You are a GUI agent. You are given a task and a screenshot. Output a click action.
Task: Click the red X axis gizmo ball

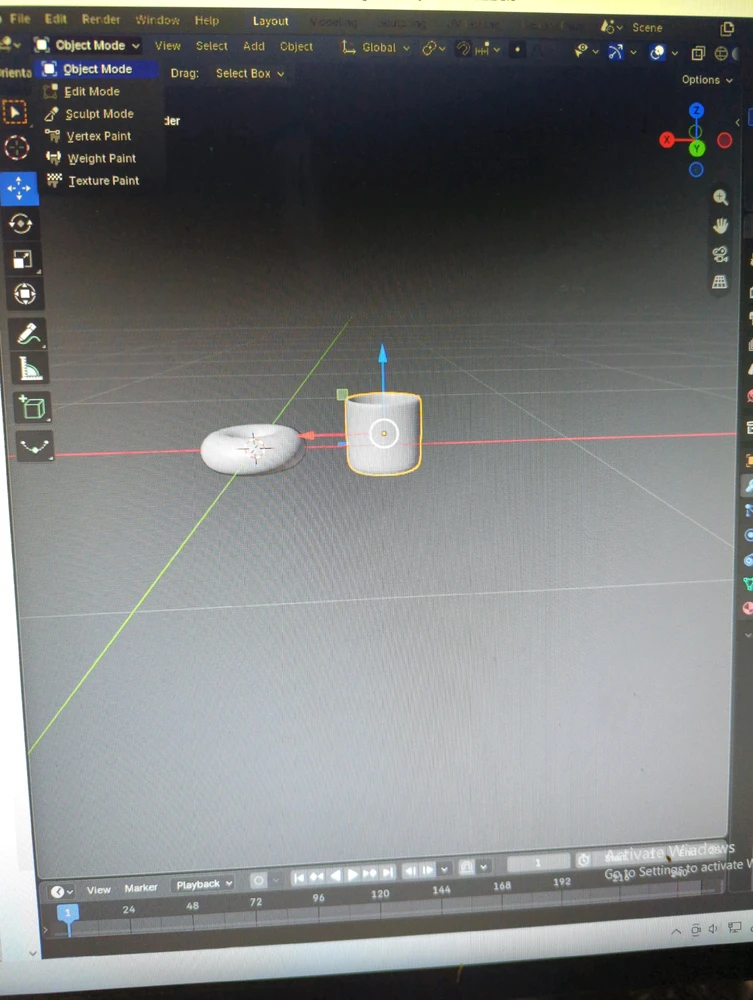[667, 140]
